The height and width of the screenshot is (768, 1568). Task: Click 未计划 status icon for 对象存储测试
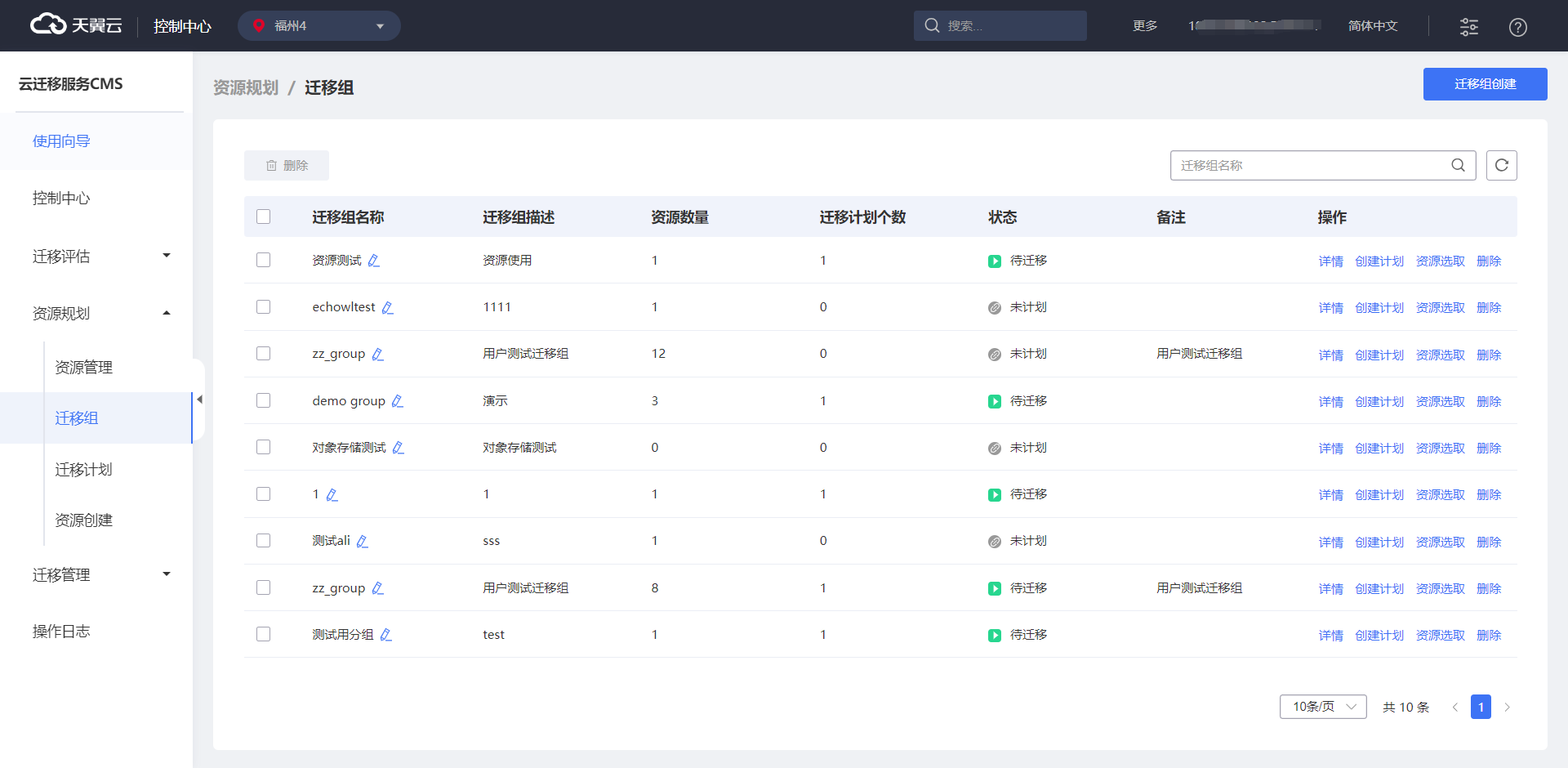click(995, 449)
